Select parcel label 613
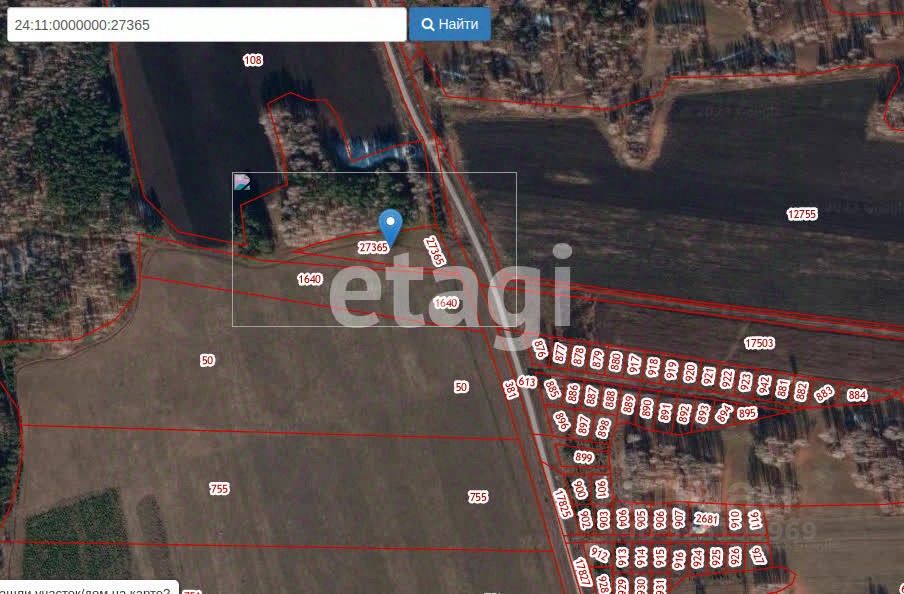The image size is (904, 594). click(527, 382)
